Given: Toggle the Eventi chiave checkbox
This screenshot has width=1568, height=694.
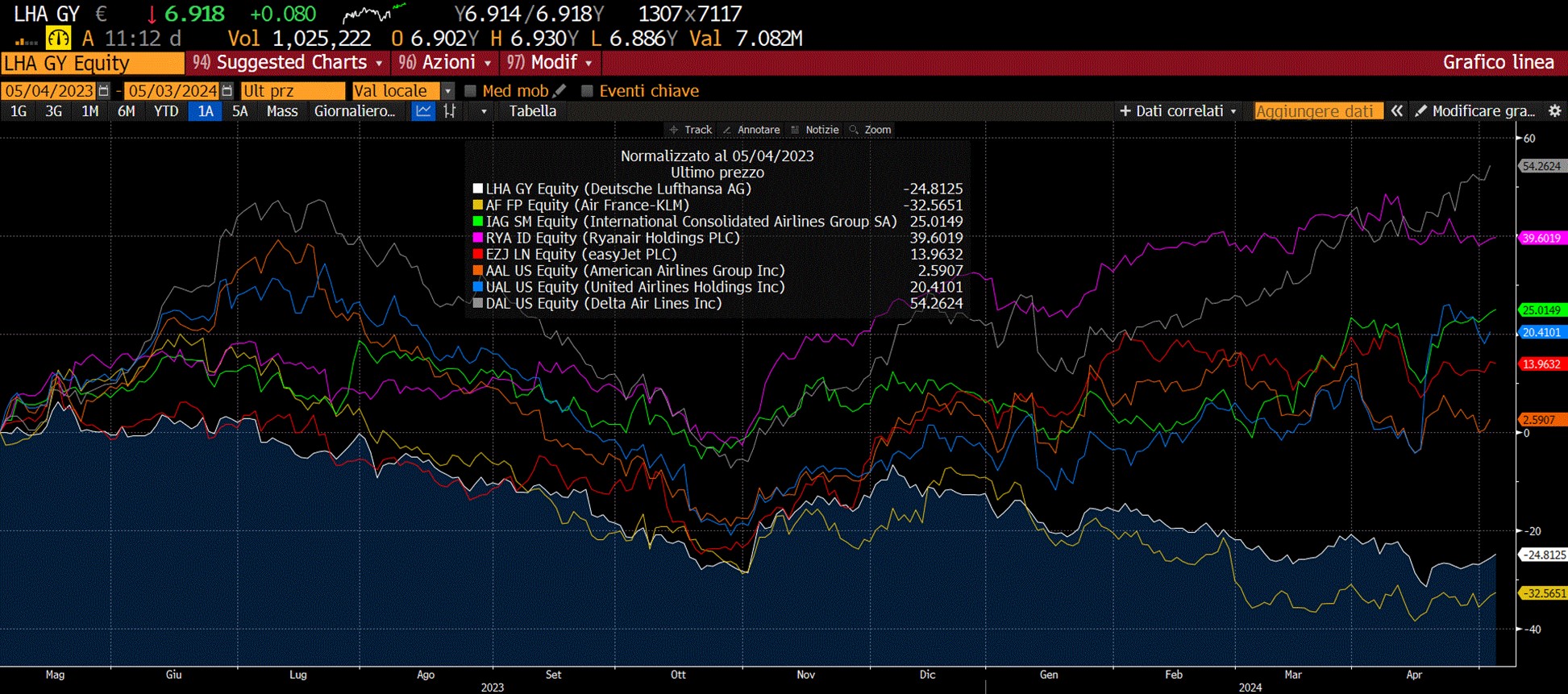Looking at the screenshot, I should pyautogui.click(x=587, y=91).
